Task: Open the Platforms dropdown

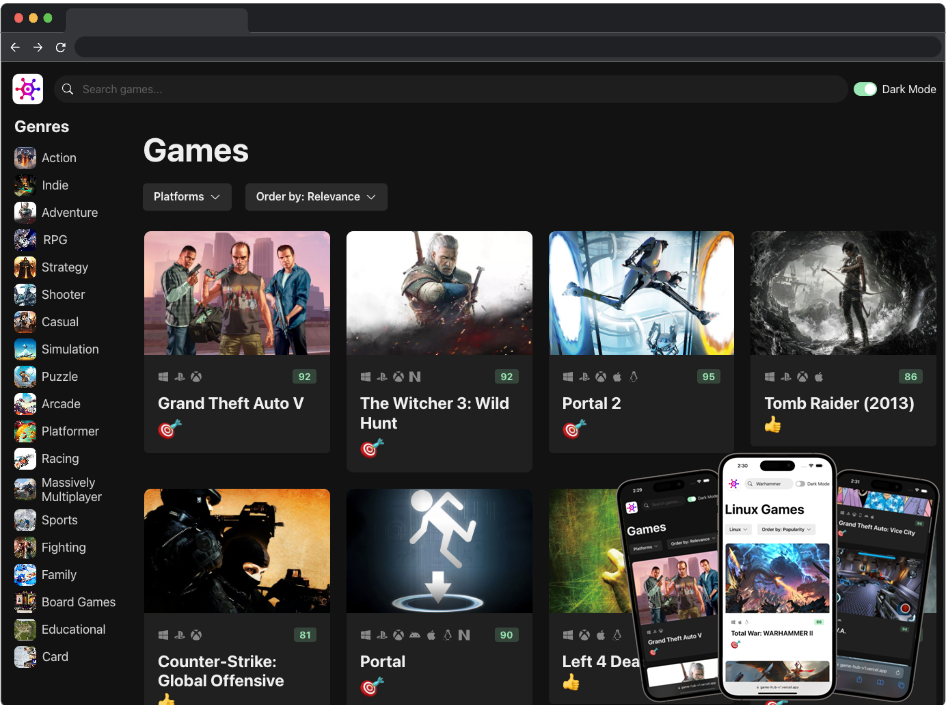Action: [x=187, y=197]
